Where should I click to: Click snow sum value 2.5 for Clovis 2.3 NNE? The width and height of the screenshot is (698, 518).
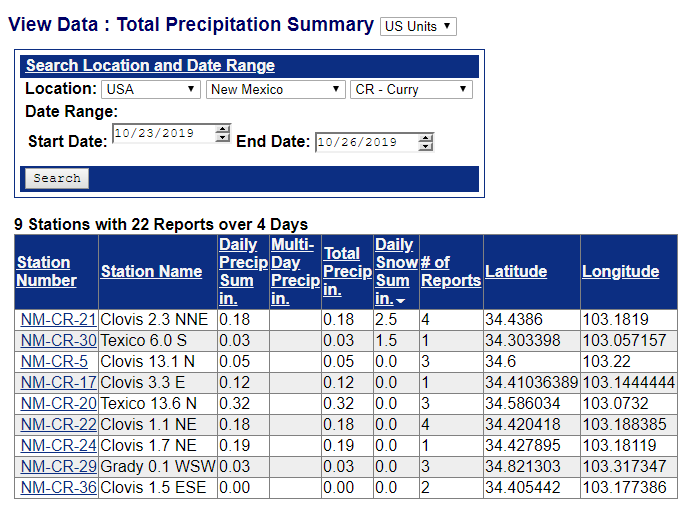coord(386,320)
